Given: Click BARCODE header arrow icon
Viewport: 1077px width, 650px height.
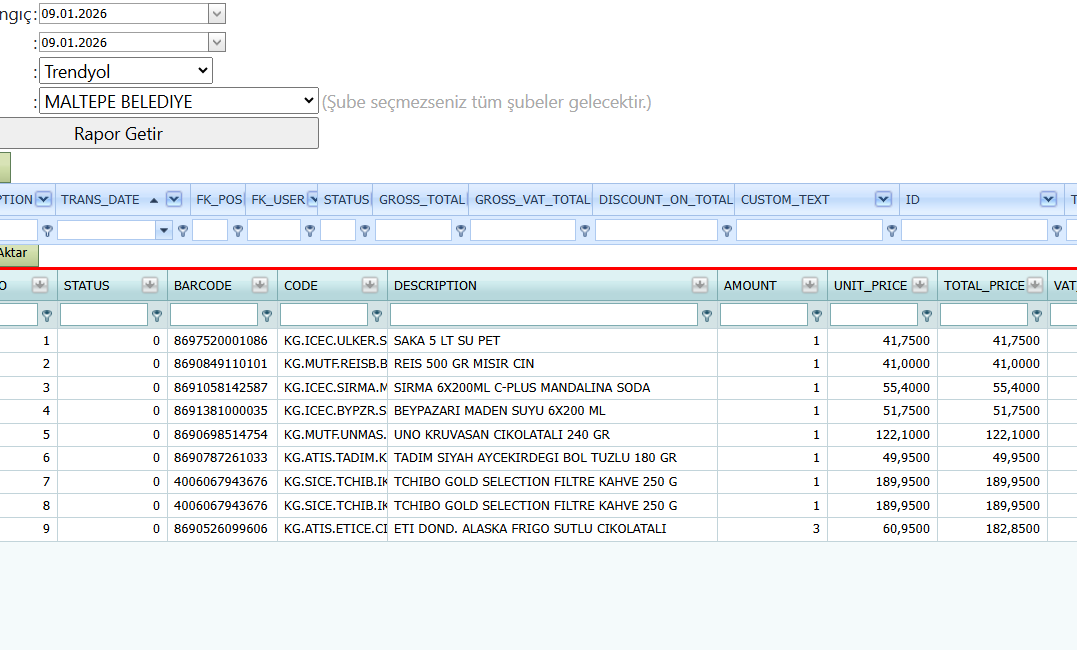Looking at the screenshot, I should pos(260,285).
